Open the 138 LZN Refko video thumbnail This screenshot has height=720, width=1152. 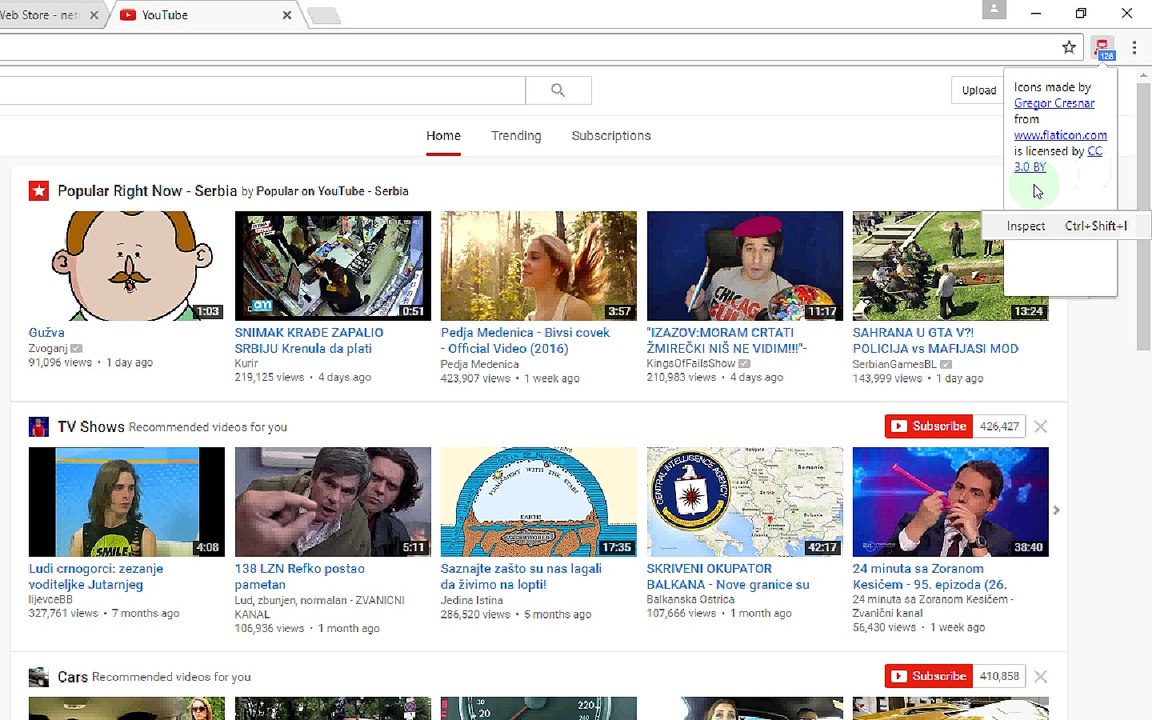pyautogui.click(x=333, y=502)
